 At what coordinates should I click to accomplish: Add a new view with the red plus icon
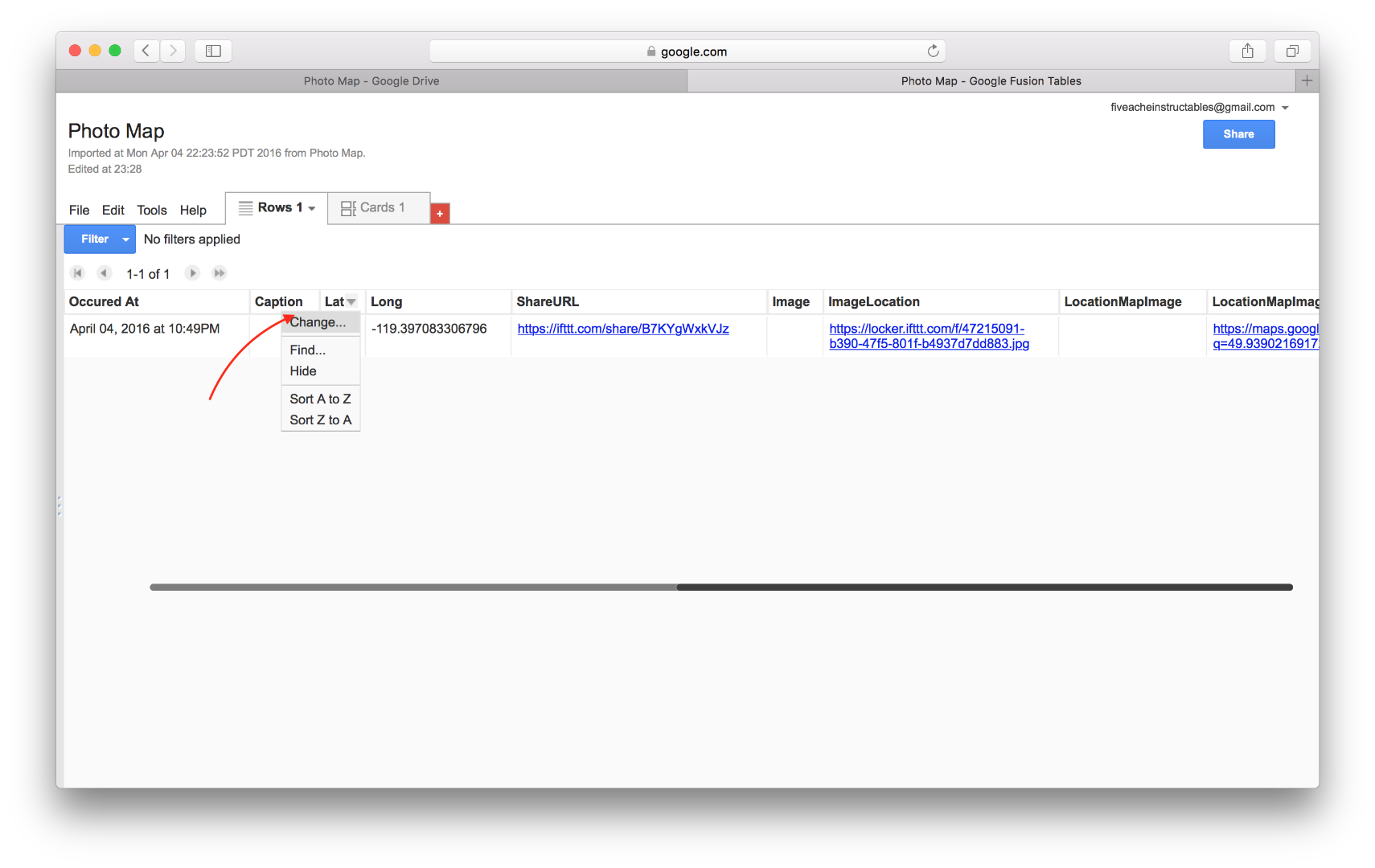(440, 213)
